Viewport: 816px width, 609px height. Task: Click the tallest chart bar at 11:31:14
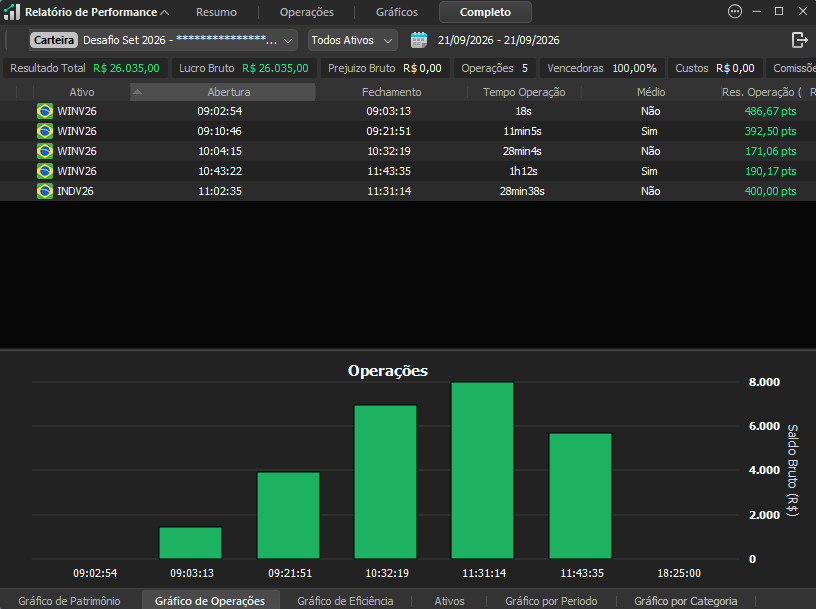coord(482,471)
